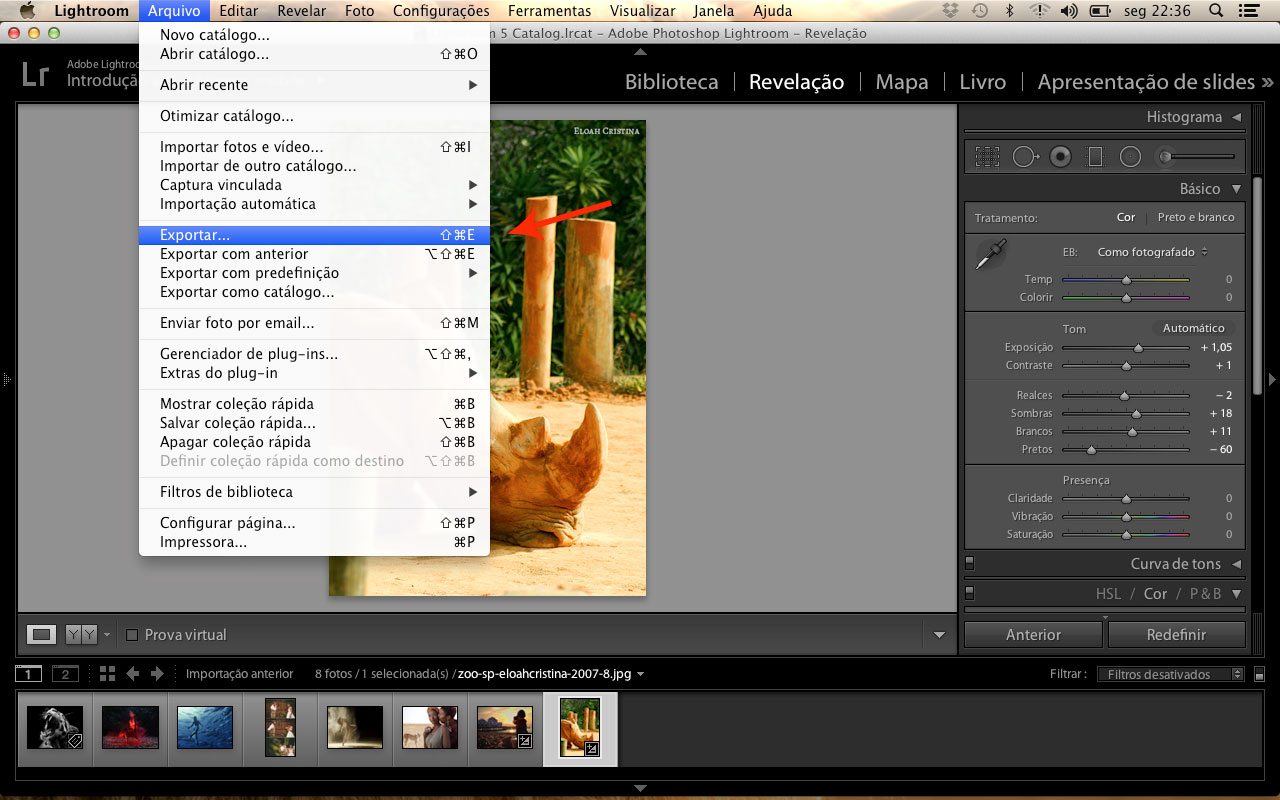Choose Exportar... from the Arquivo menu

pyautogui.click(x=195, y=235)
